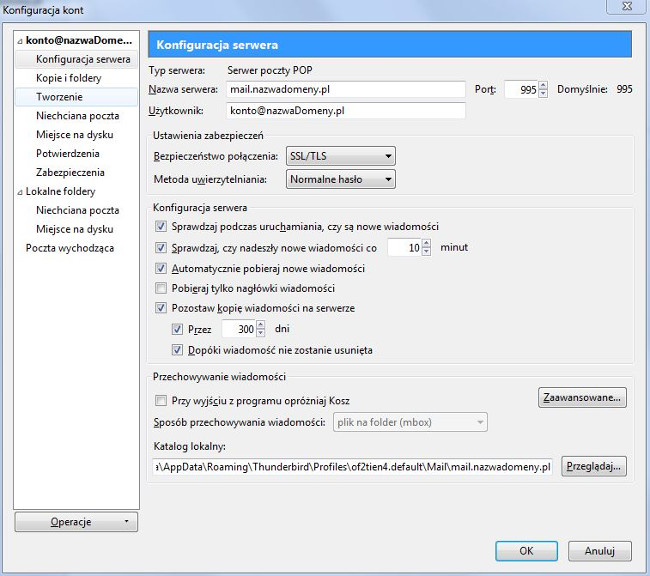Open Sposób przechowywania wiadomości dropdown
The height and width of the screenshot is (576, 650).
click(x=410, y=422)
